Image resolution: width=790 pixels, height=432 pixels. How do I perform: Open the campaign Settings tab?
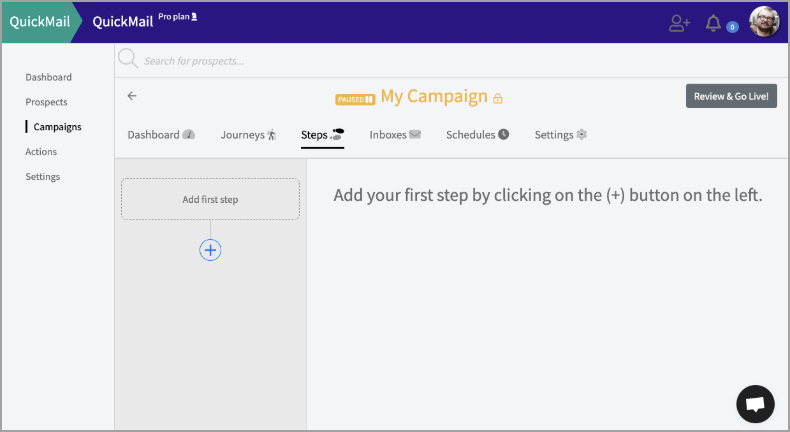click(x=560, y=135)
